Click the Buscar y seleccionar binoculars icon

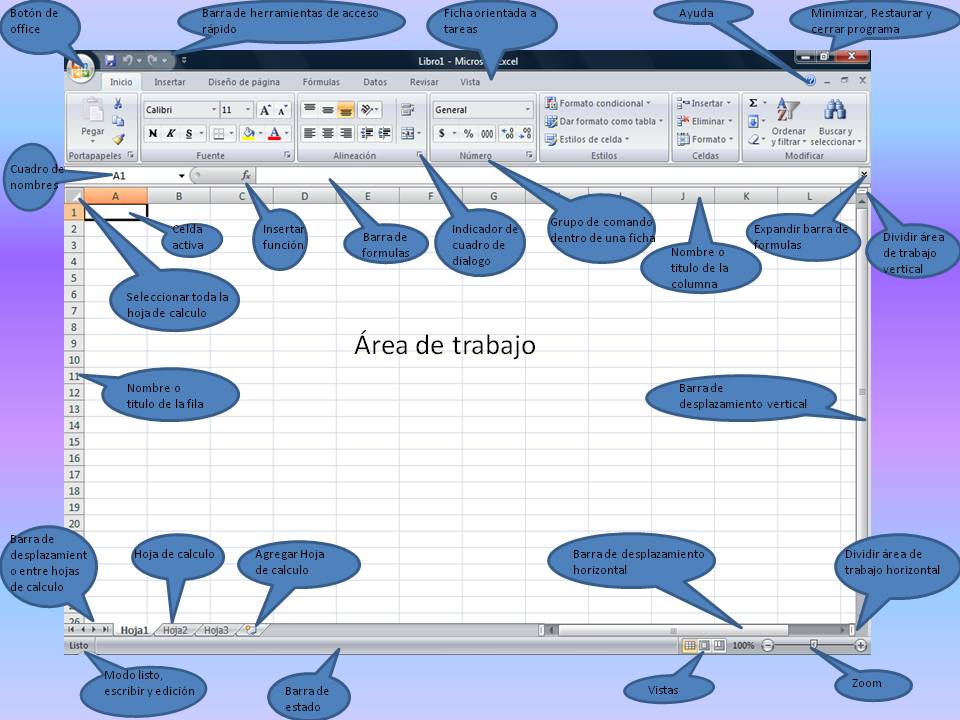[x=836, y=110]
